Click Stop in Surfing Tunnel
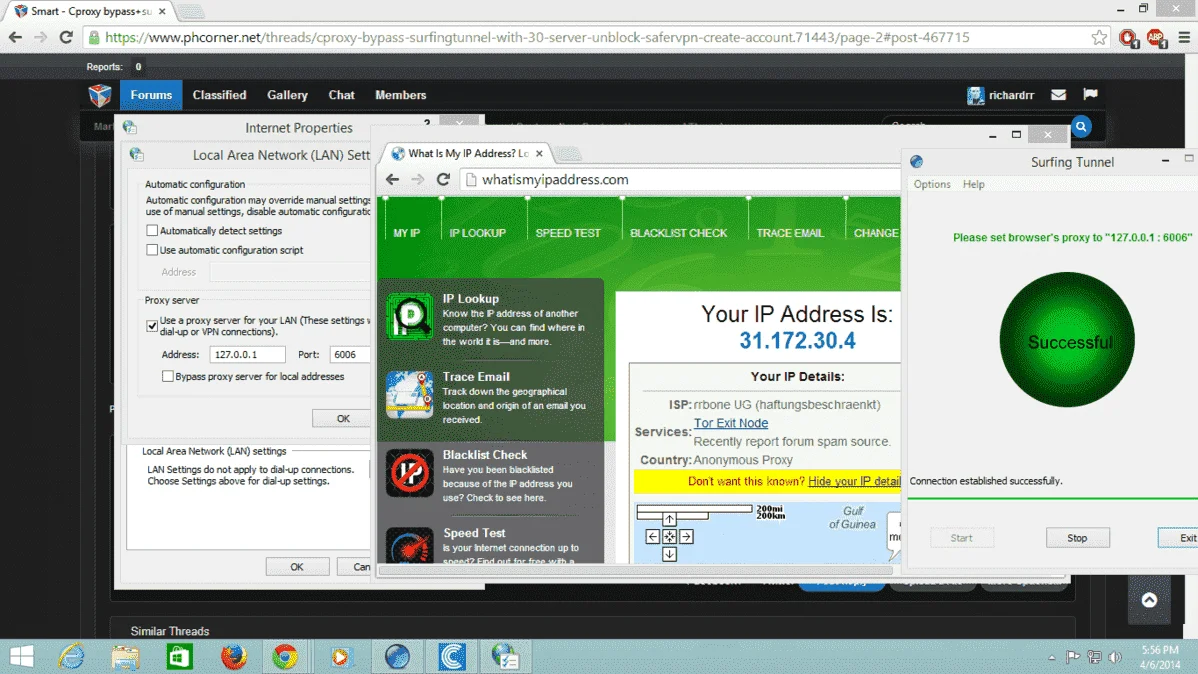 [x=1077, y=538]
